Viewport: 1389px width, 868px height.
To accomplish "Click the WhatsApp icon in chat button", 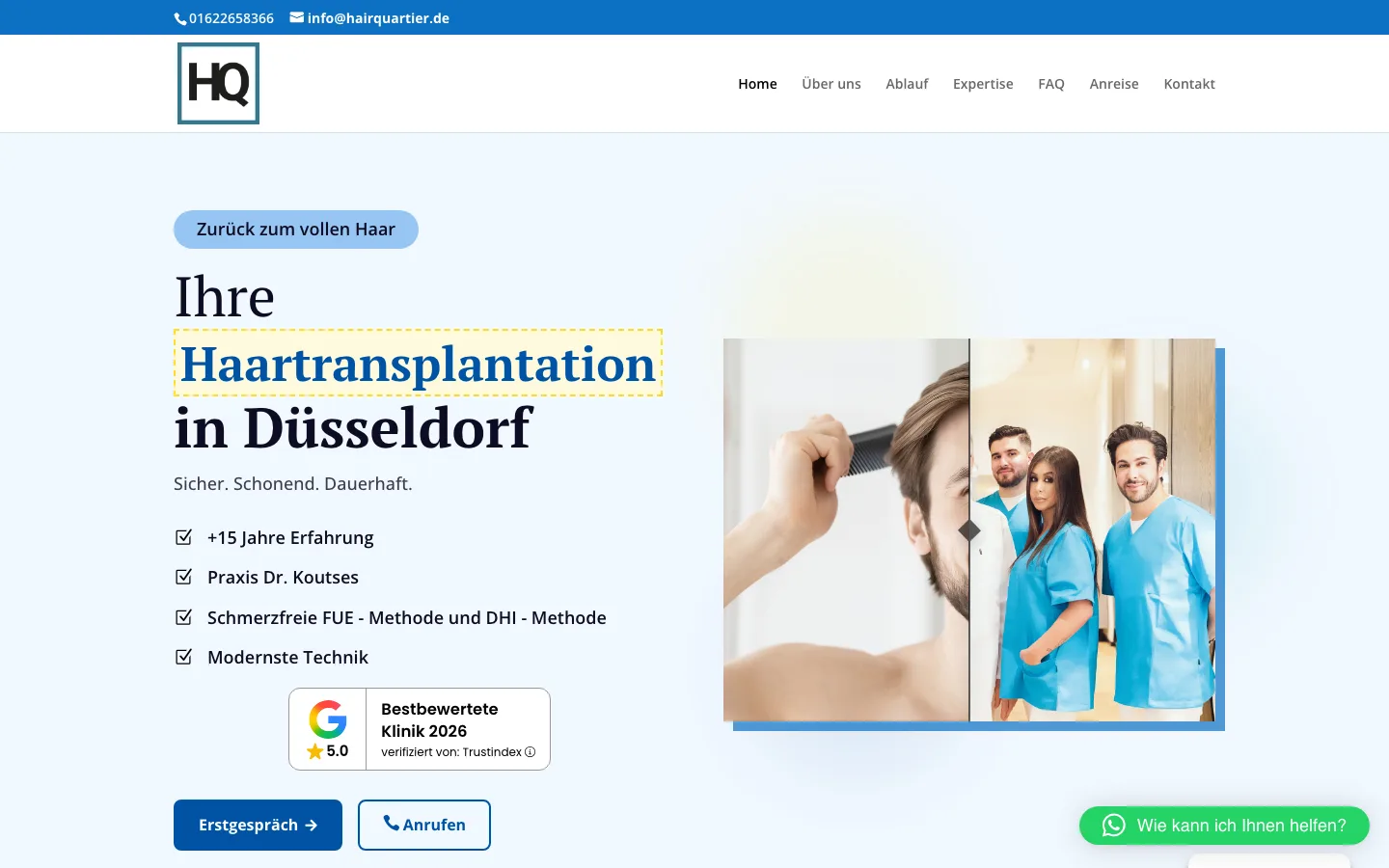I will [1114, 826].
